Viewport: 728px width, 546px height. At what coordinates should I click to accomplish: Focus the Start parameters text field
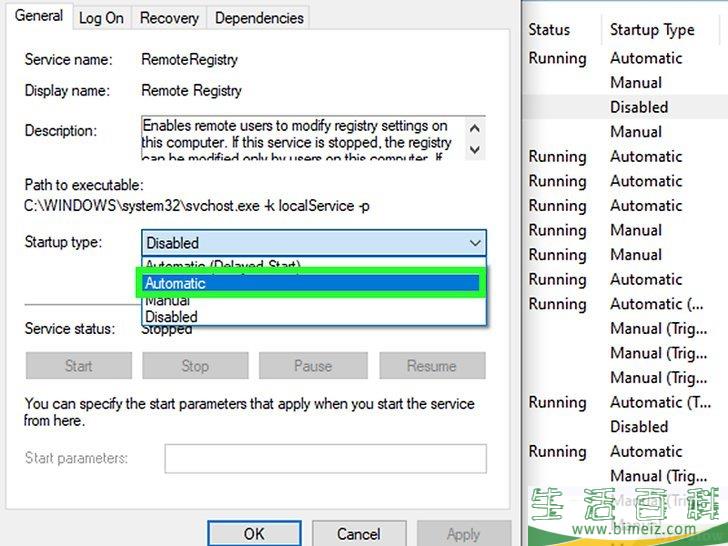pos(325,459)
